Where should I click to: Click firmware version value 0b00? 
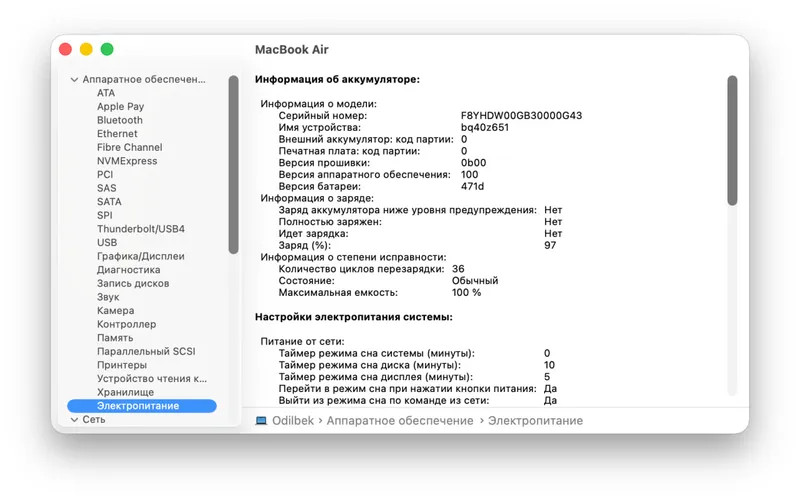(473, 163)
